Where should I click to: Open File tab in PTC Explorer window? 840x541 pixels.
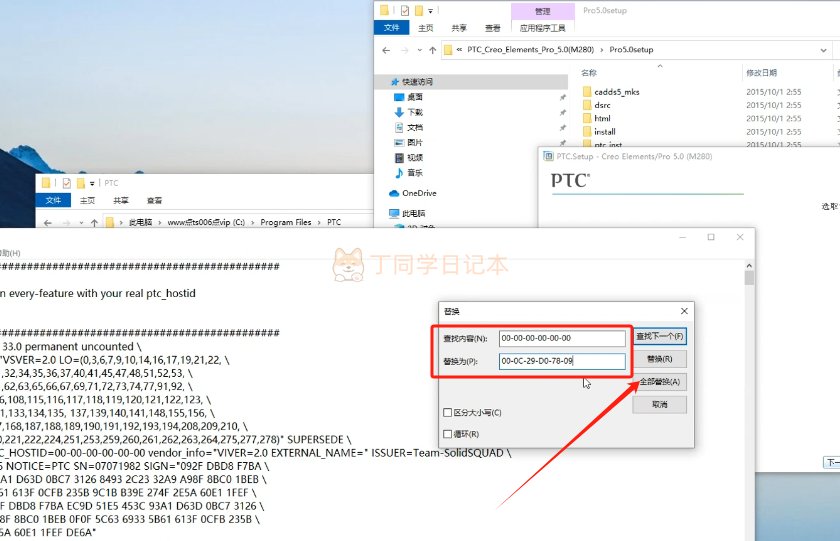coord(53,200)
